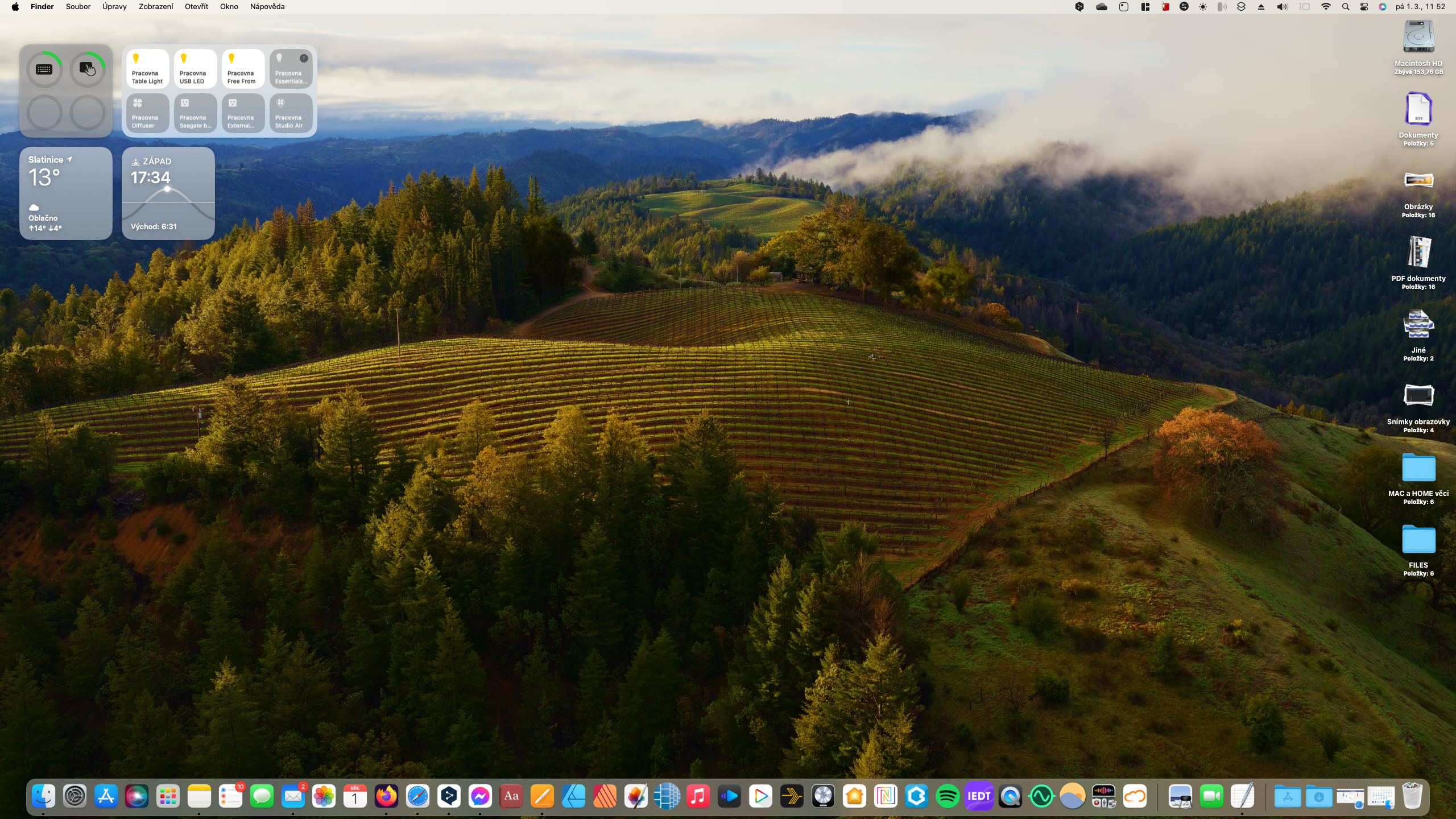Open the Home app in Dock
This screenshot has width=1456, height=819.
(854, 796)
